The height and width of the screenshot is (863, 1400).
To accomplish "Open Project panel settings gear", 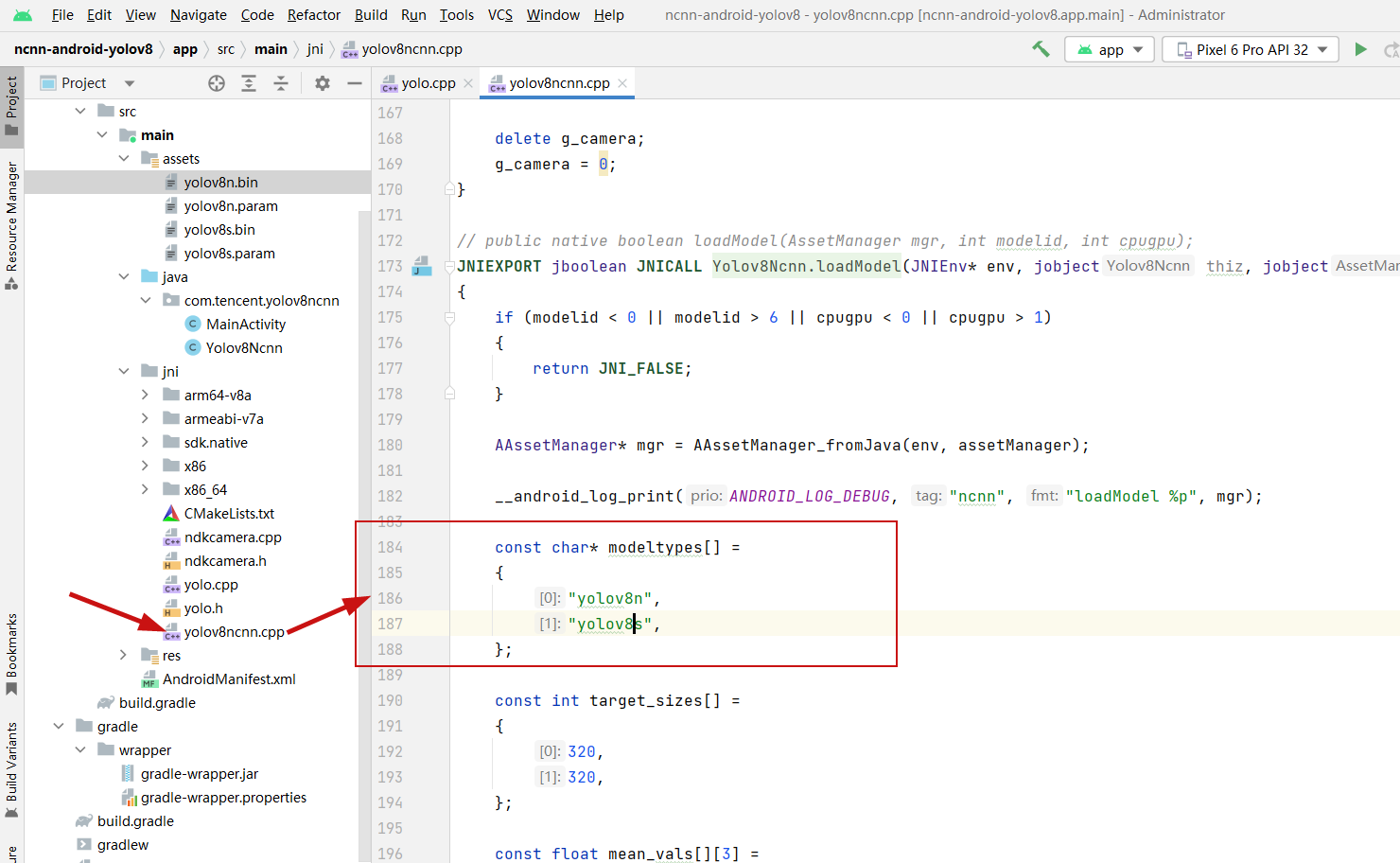I will 323,83.
